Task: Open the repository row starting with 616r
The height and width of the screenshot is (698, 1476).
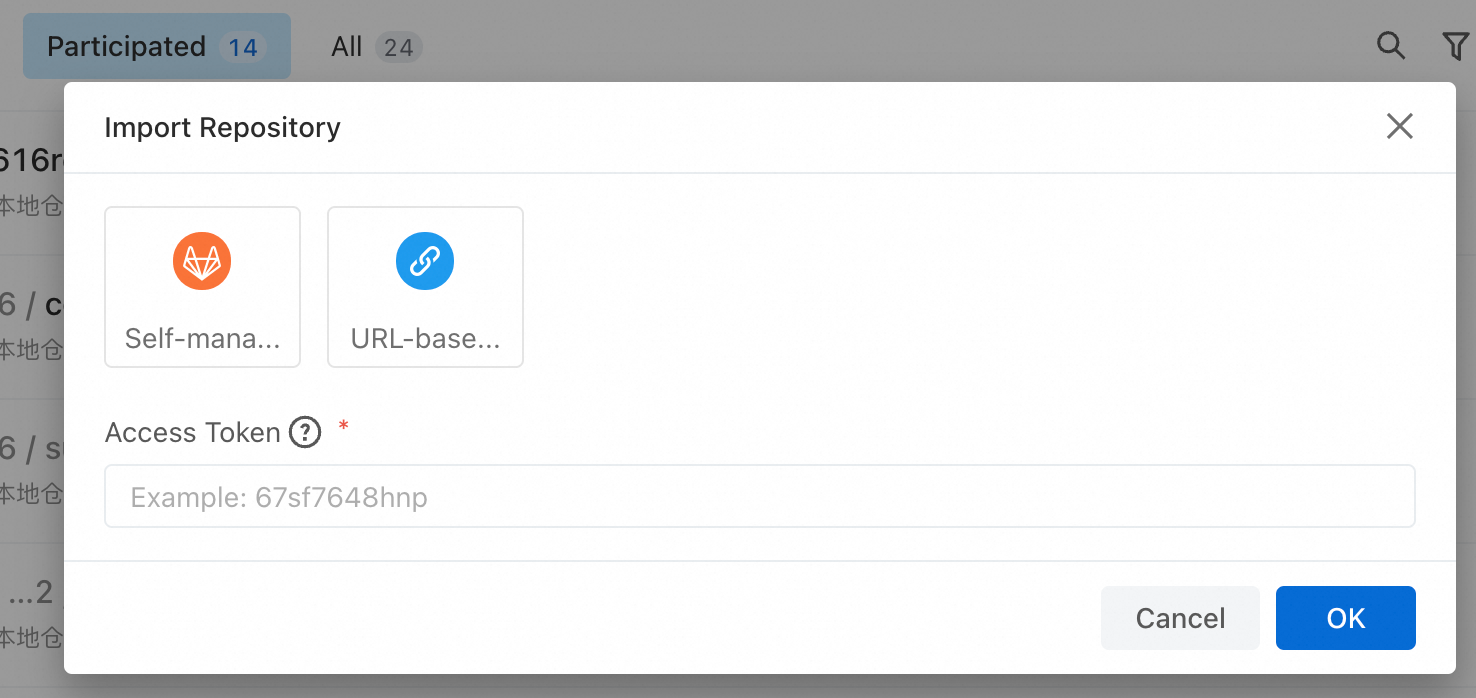Action: pyautogui.click(x=32, y=179)
